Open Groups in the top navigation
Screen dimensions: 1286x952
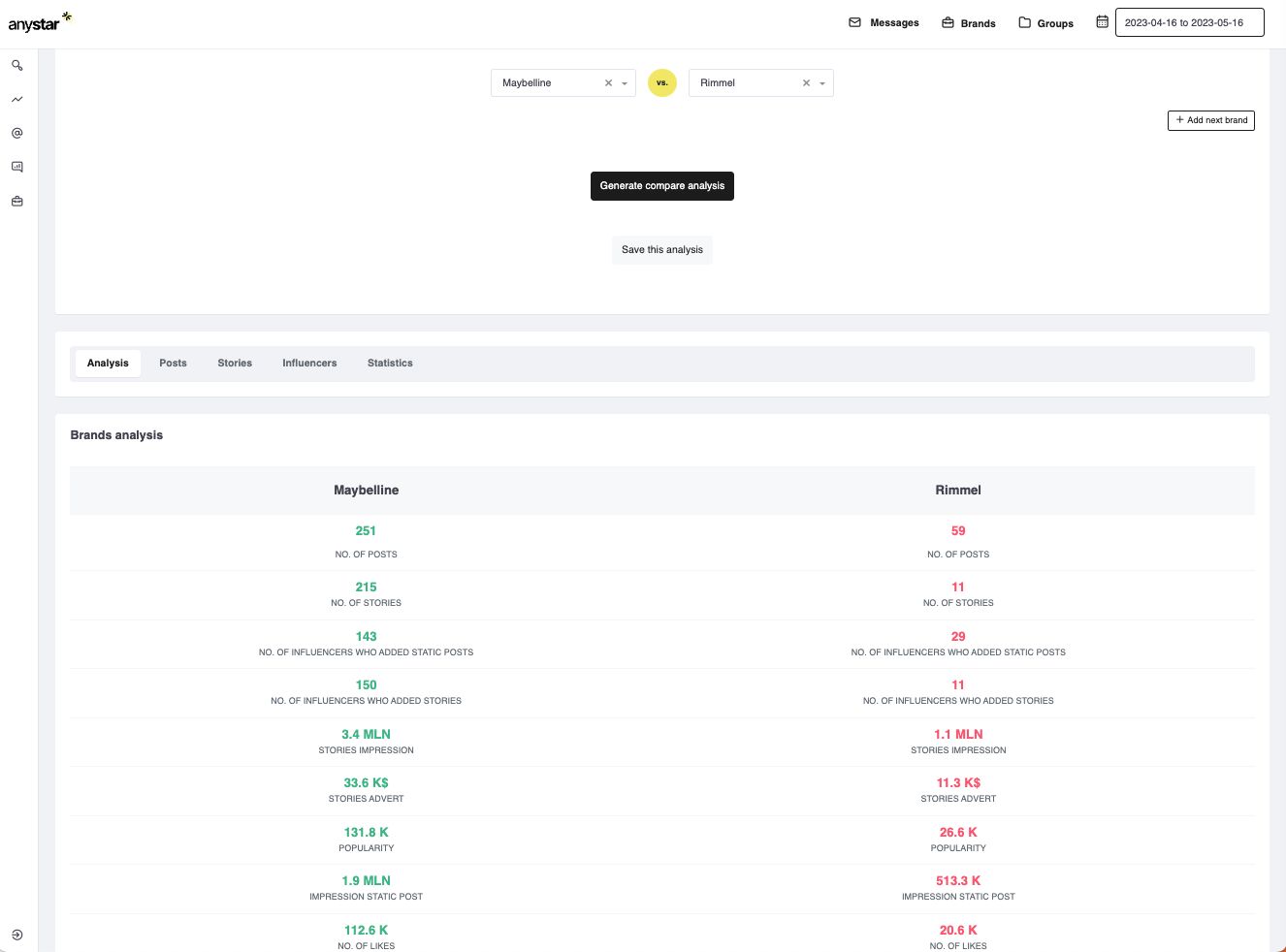tap(1045, 22)
